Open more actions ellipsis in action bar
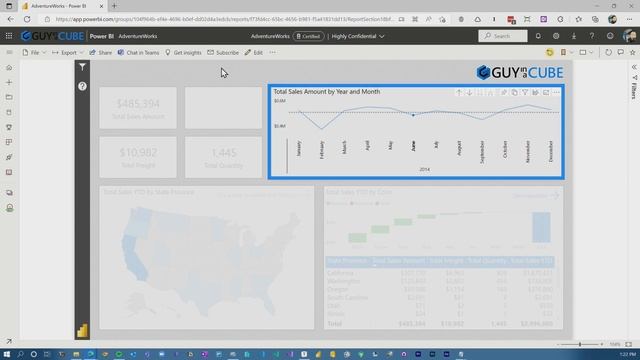Viewport: 640px width, 360px height. point(272,53)
